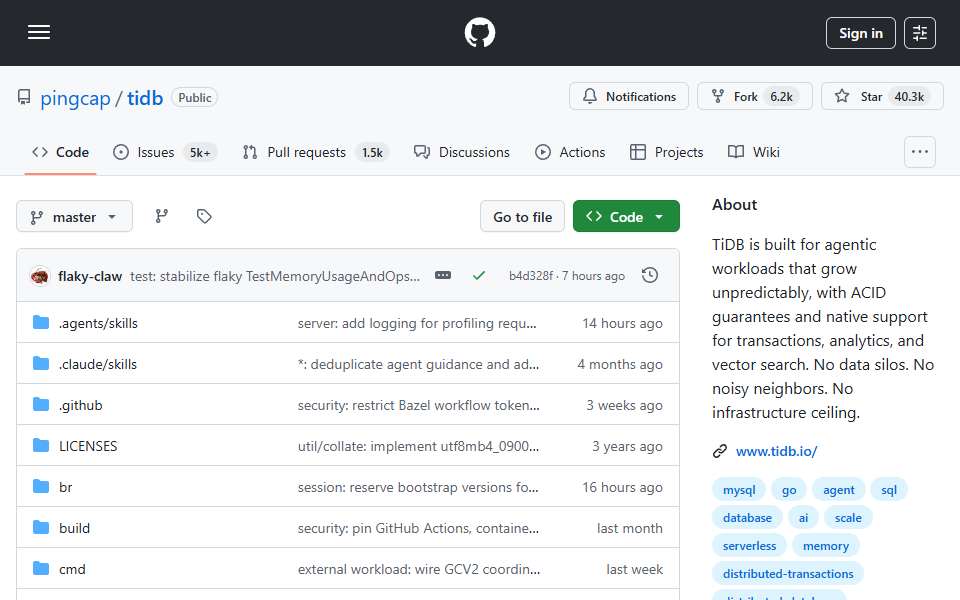Image resolution: width=960 pixels, height=600 pixels.
Task: Open the master branch dropdown
Action: pos(74,217)
